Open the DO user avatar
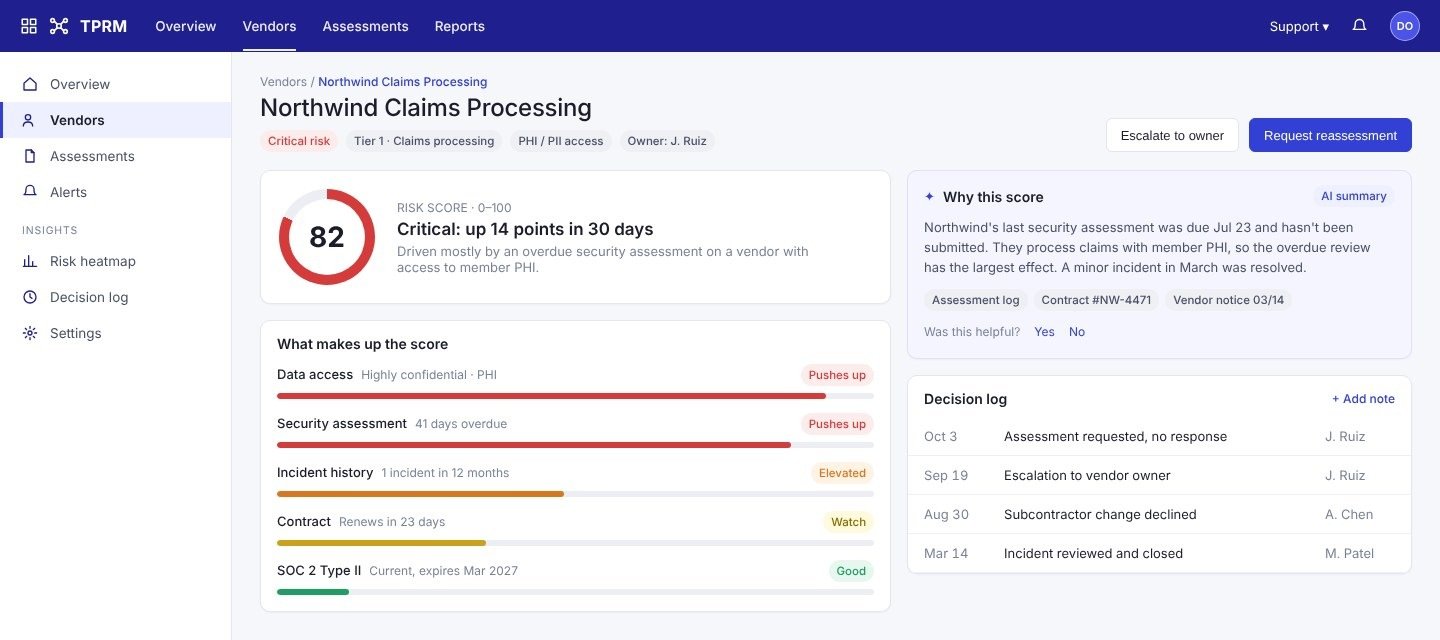The image size is (1440, 640). (1404, 26)
